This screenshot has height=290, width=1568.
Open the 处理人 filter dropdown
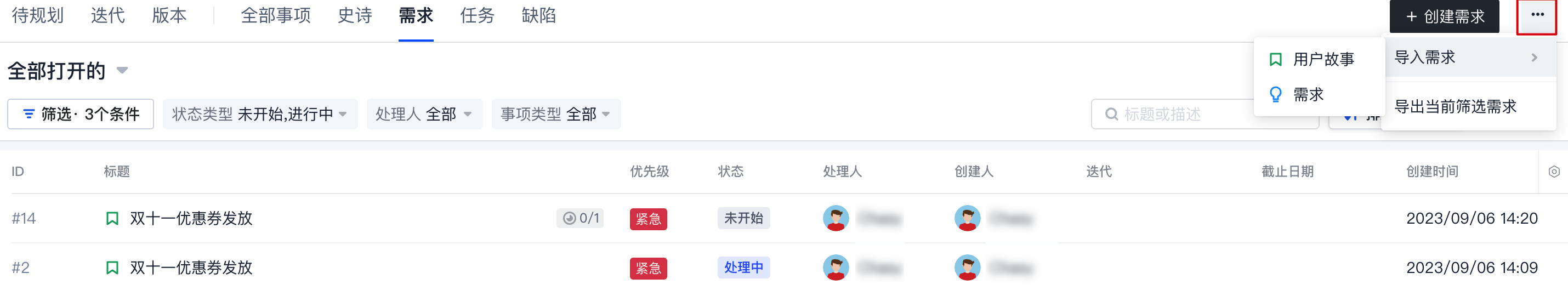click(424, 114)
